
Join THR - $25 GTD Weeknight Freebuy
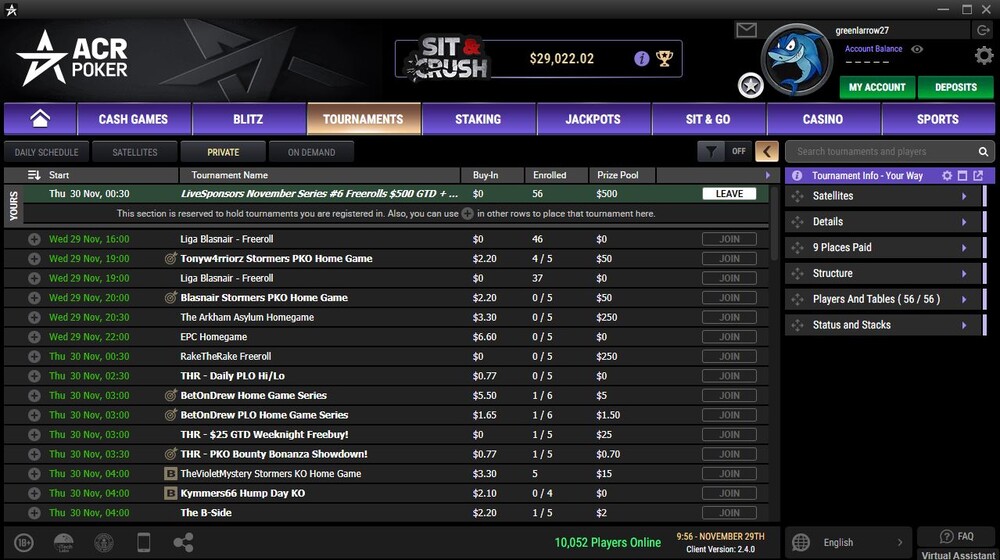729,435
